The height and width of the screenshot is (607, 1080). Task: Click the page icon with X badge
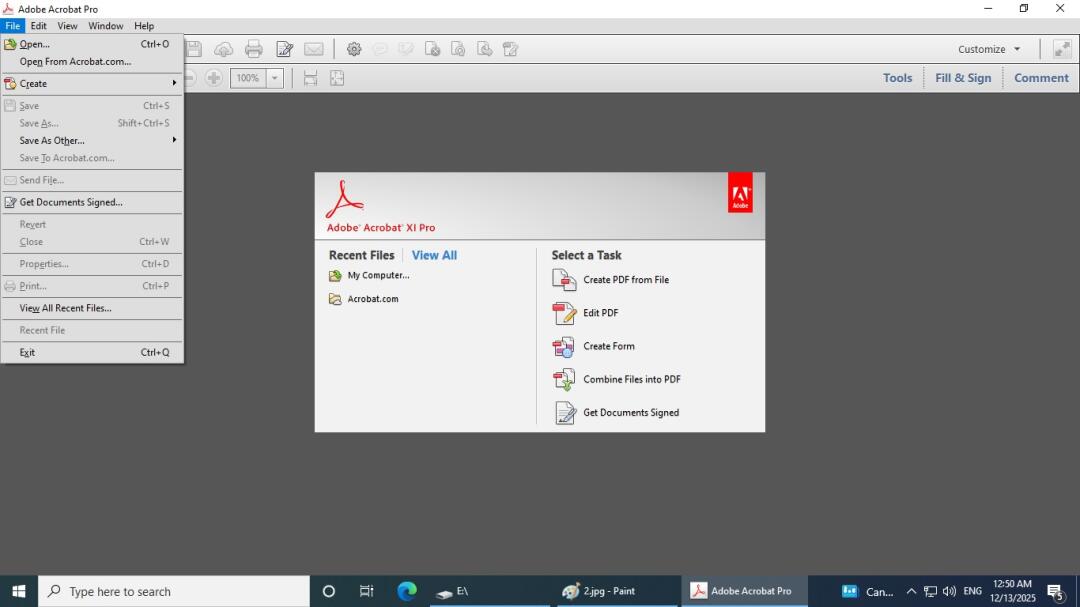point(432,49)
